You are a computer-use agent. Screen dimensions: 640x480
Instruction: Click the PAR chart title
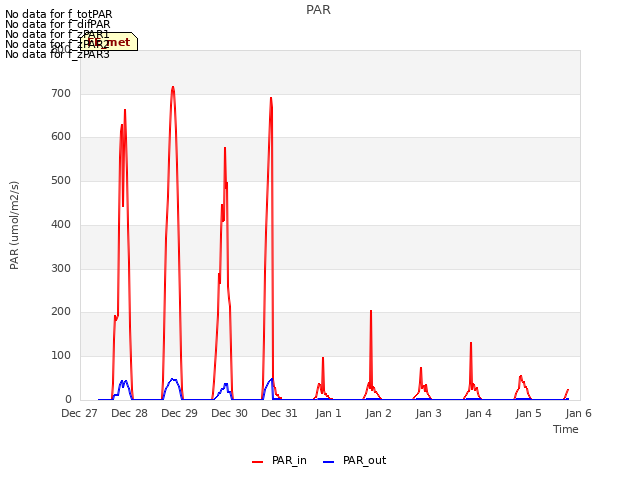point(318,10)
